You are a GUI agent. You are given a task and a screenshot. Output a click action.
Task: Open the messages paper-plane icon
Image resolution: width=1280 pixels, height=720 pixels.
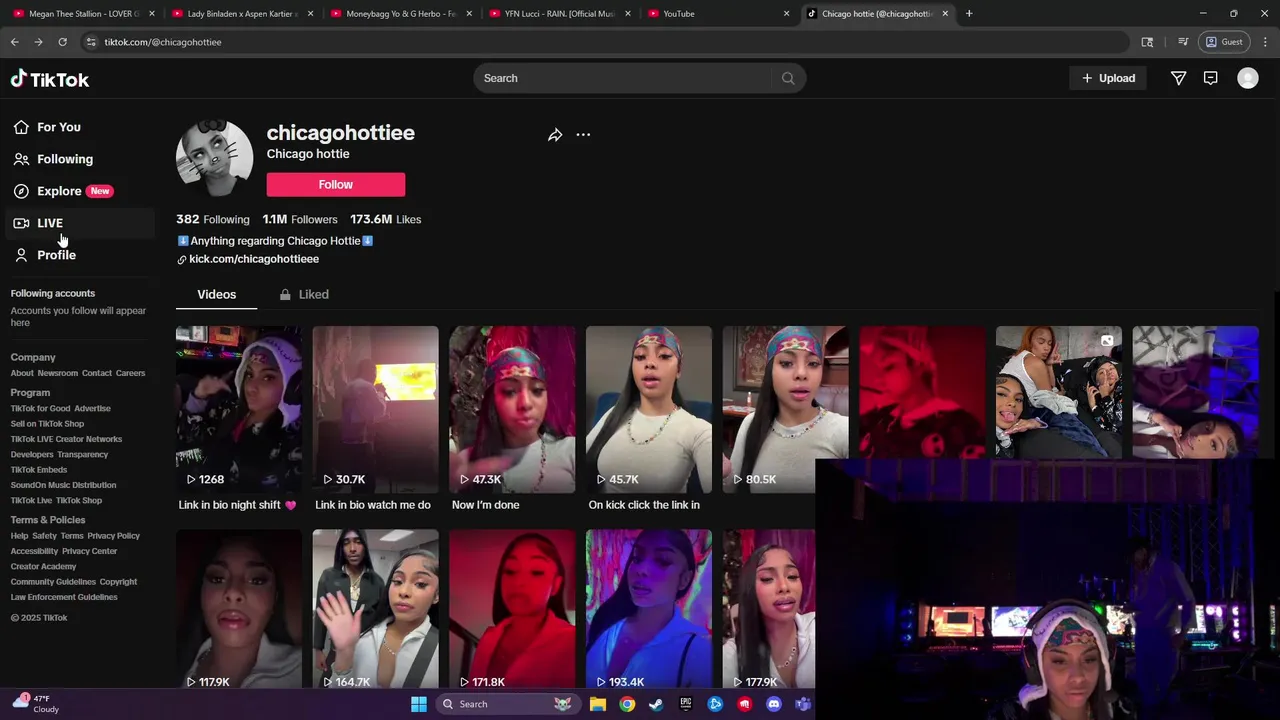(1178, 78)
